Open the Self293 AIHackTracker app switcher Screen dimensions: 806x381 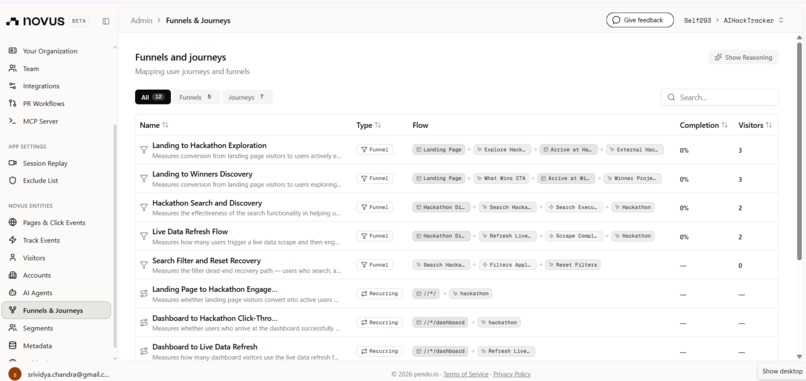734,21
